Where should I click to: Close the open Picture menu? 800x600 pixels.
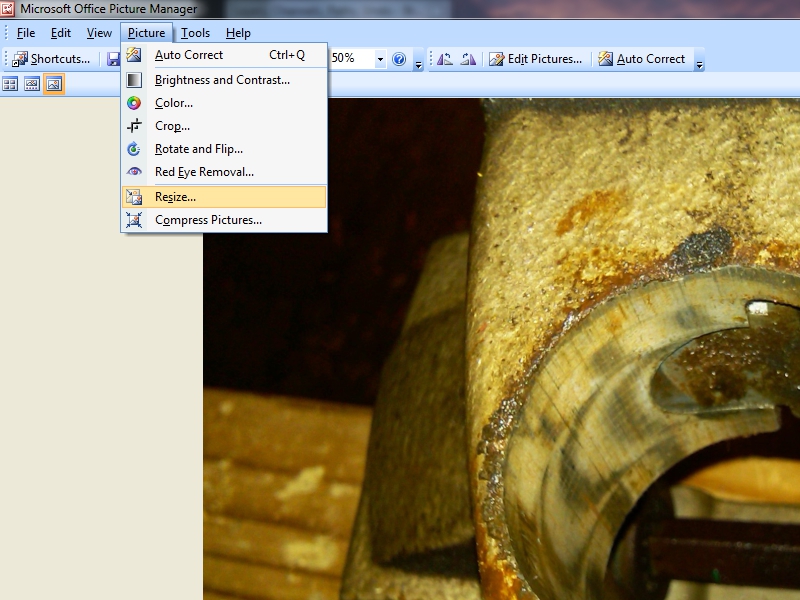pyautogui.click(x=146, y=33)
